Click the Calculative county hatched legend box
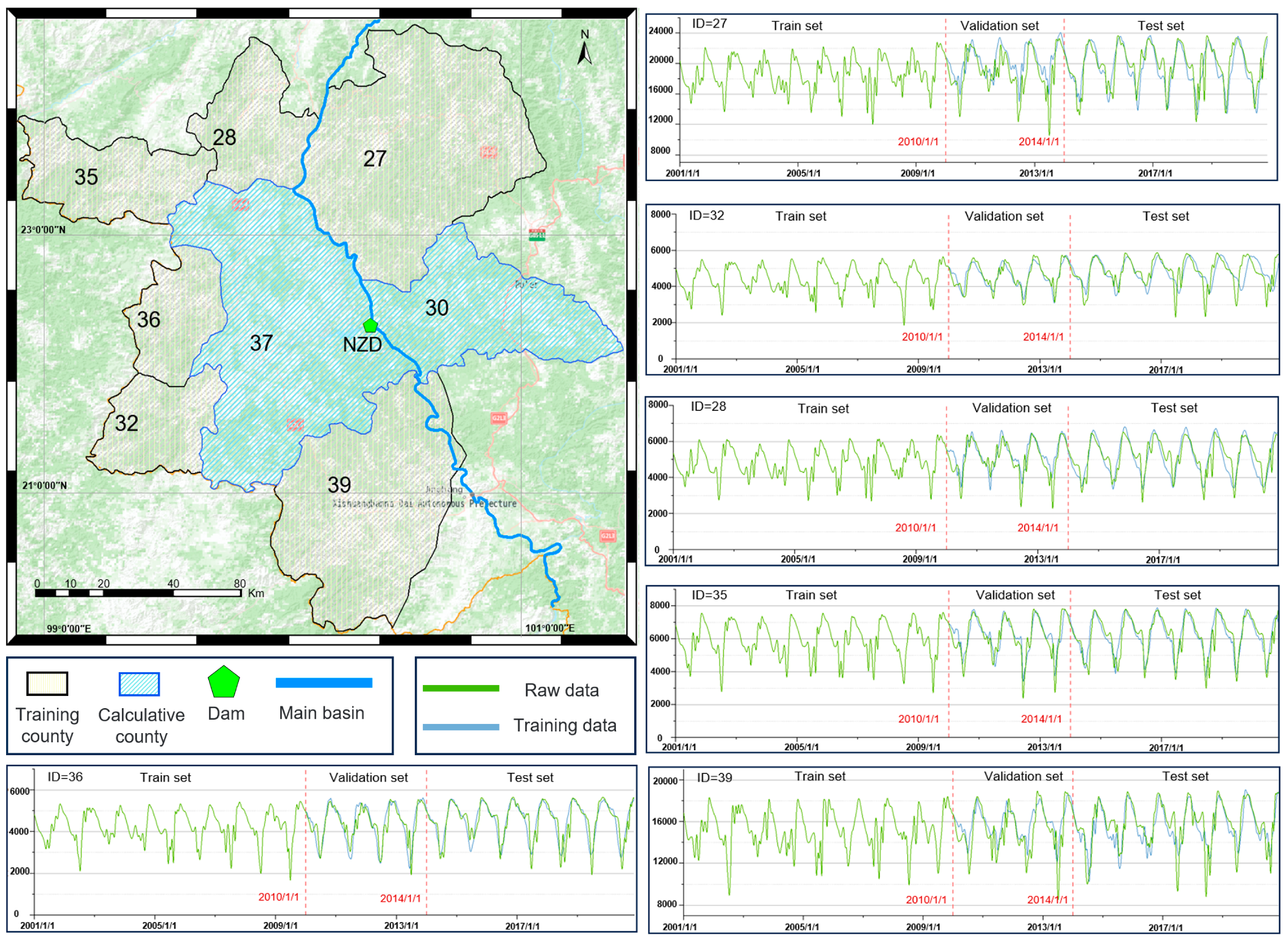 (x=140, y=684)
